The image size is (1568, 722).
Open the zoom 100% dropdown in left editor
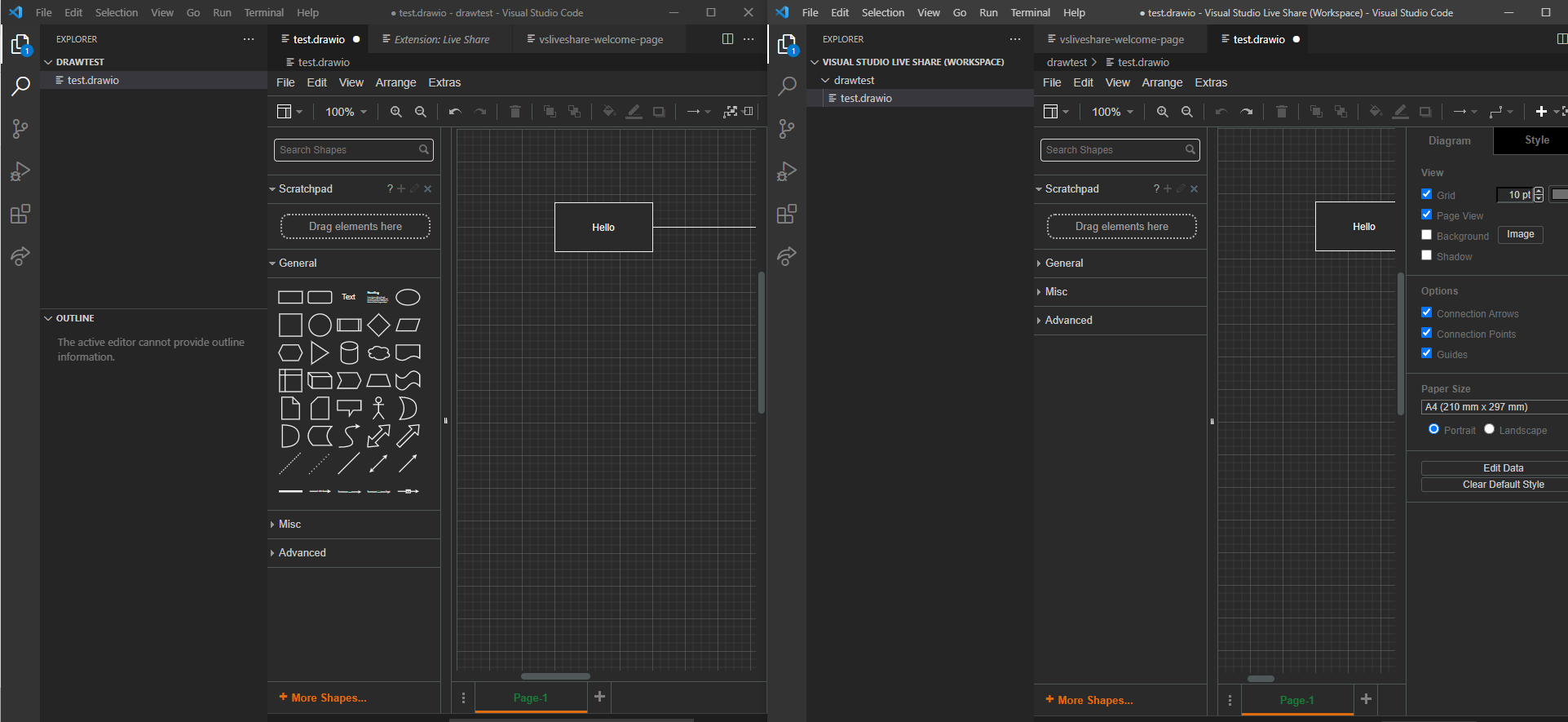[x=346, y=112]
